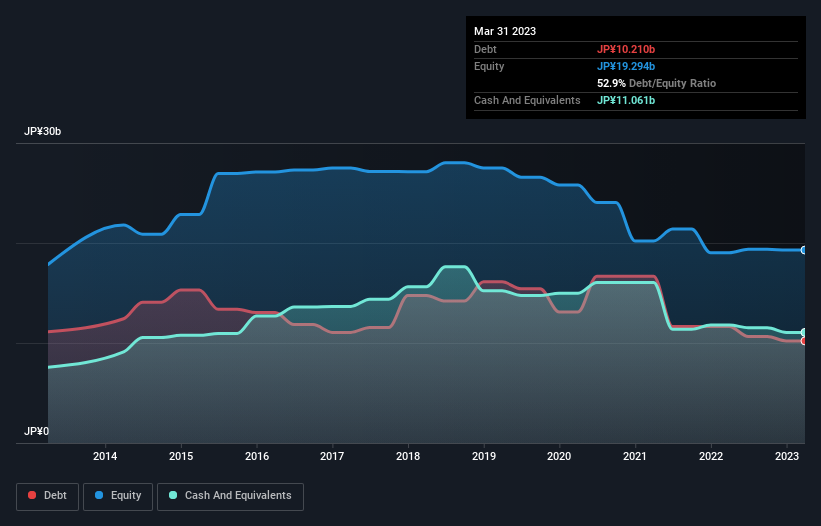Screen dimensions: 821x526
Task: Click the 2020 x-axis label
Action: (559, 456)
